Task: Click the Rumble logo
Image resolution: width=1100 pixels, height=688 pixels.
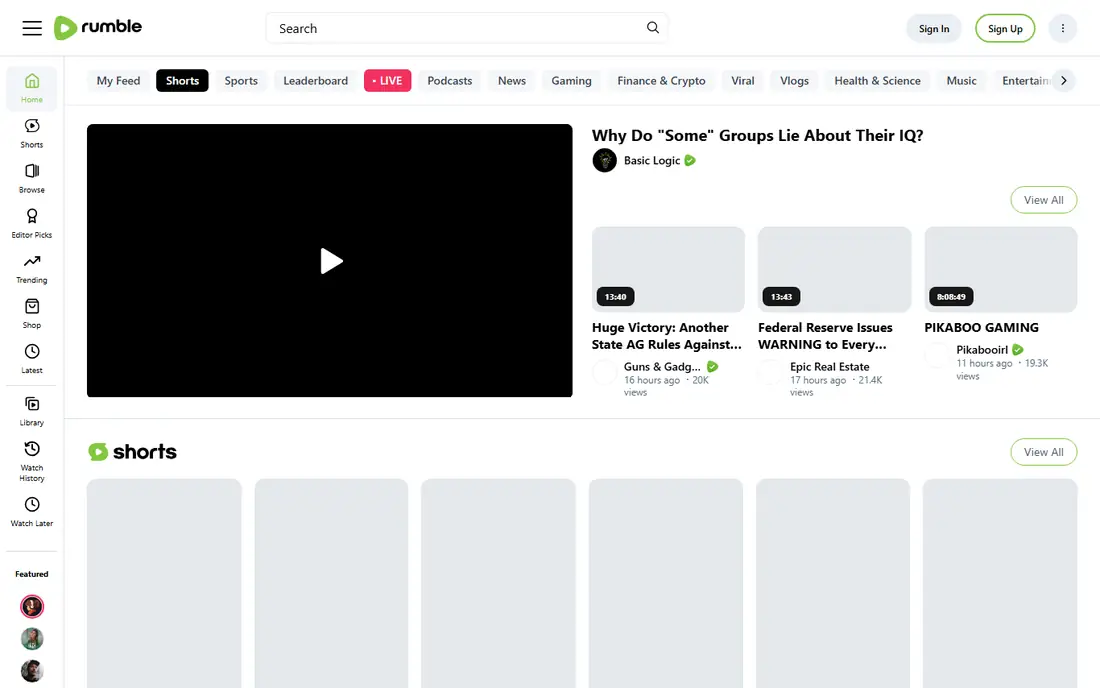Action: click(98, 27)
